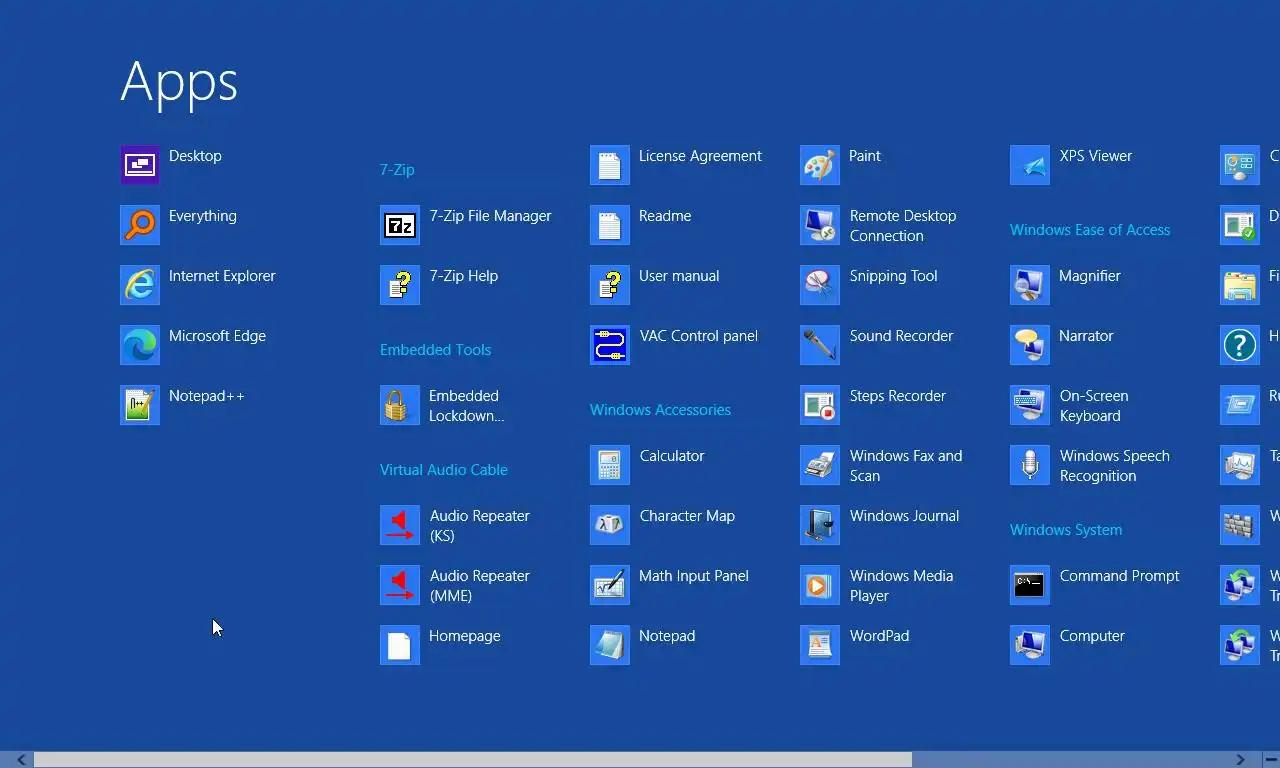Click the 'VAC Control panel' label
Screen dimensions: 1280x768
tap(699, 336)
